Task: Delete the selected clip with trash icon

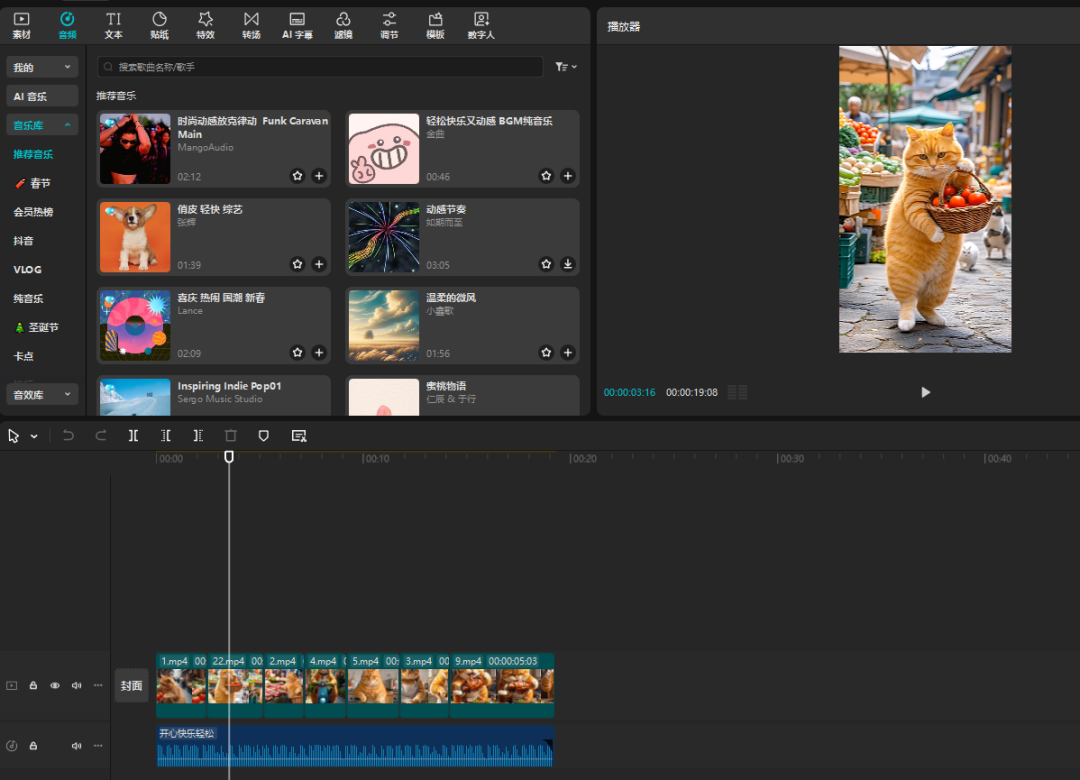Action: [x=231, y=435]
